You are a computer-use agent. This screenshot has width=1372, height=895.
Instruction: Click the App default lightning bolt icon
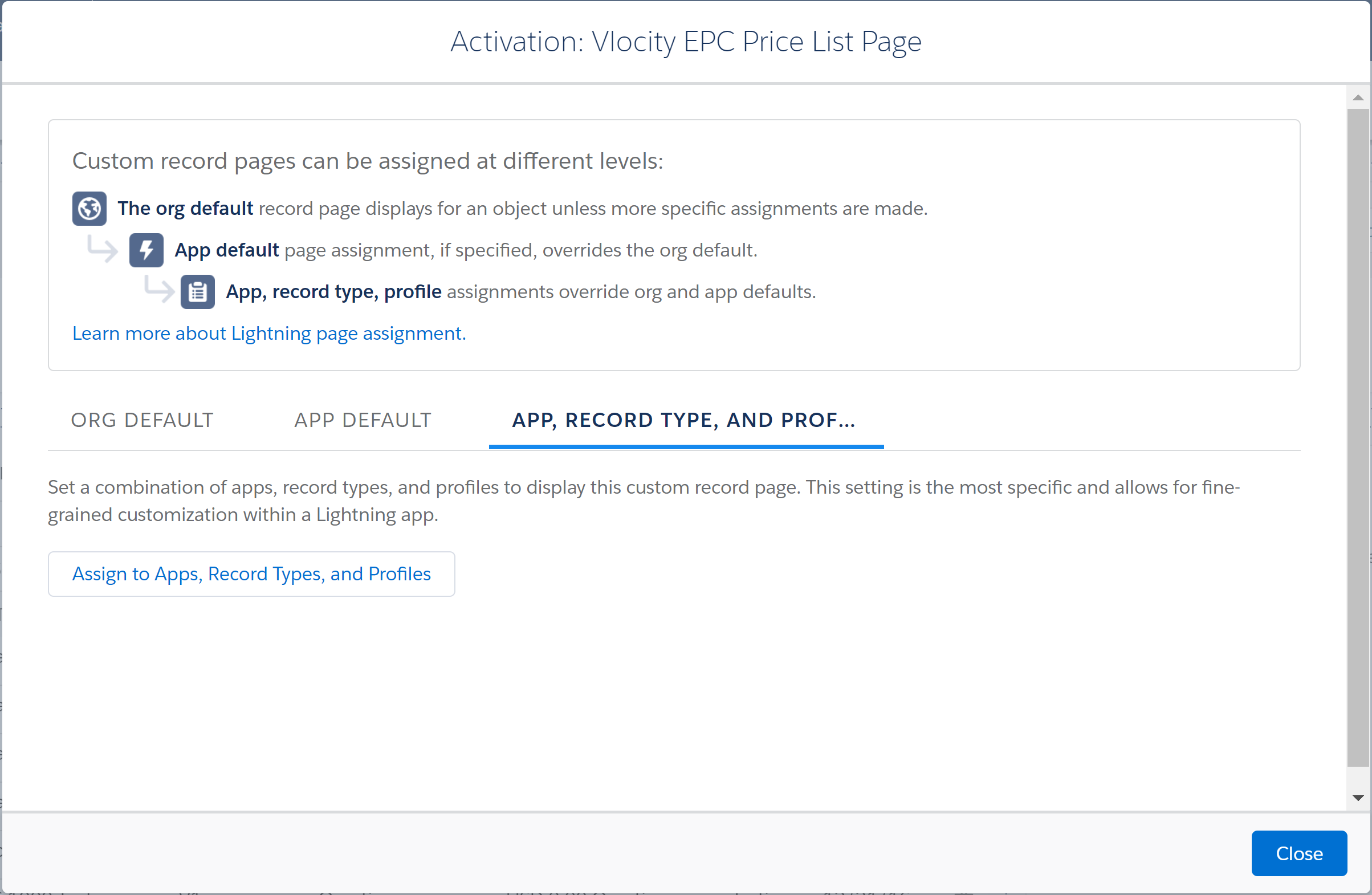coord(146,250)
